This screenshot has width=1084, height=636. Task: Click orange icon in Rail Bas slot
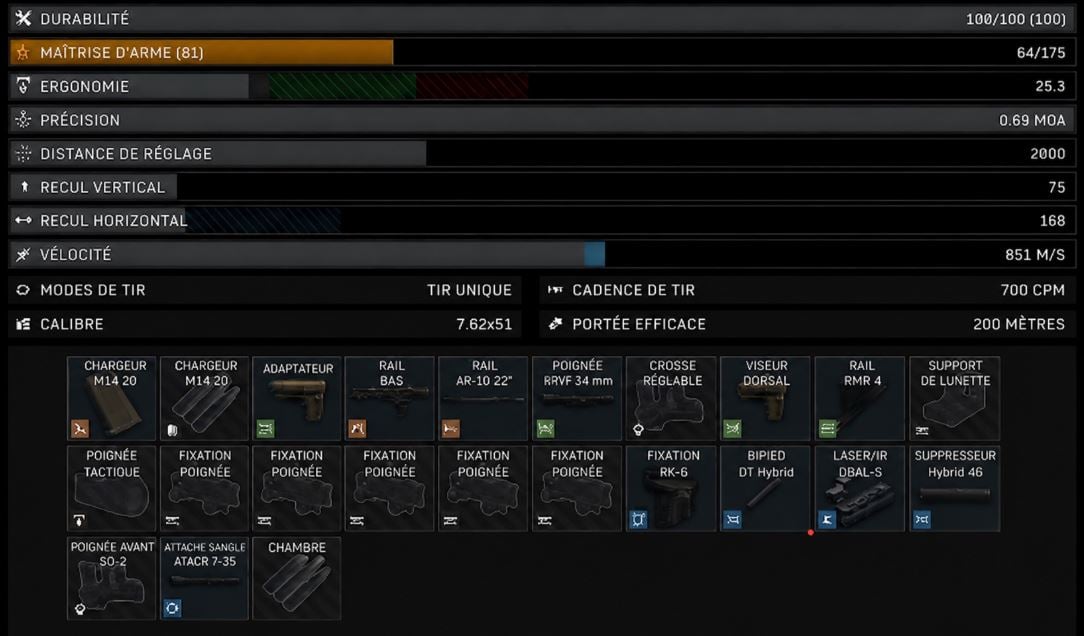pyautogui.click(x=357, y=429)
